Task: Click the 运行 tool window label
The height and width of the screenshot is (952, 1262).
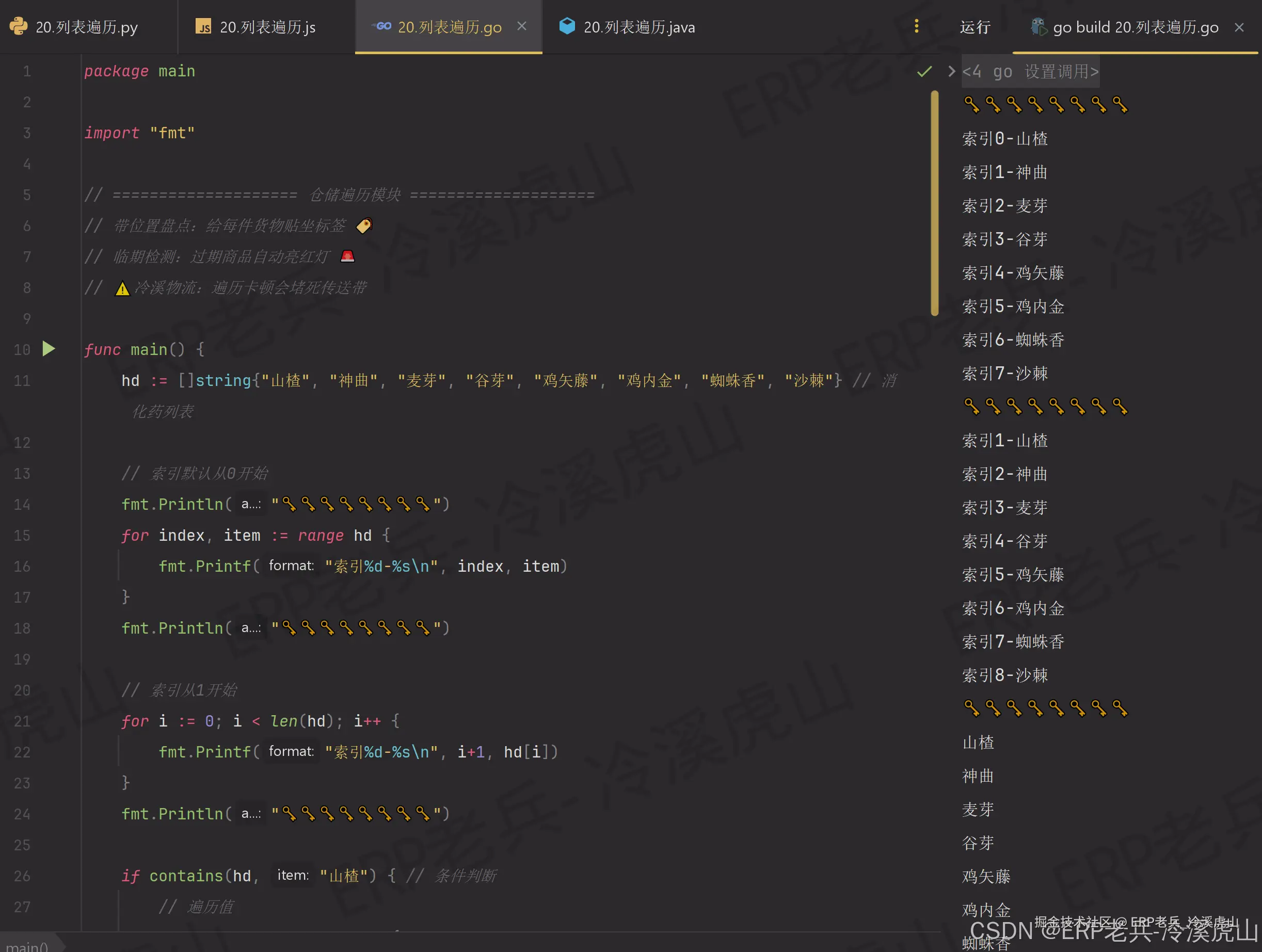Action: tap(975, 27)
